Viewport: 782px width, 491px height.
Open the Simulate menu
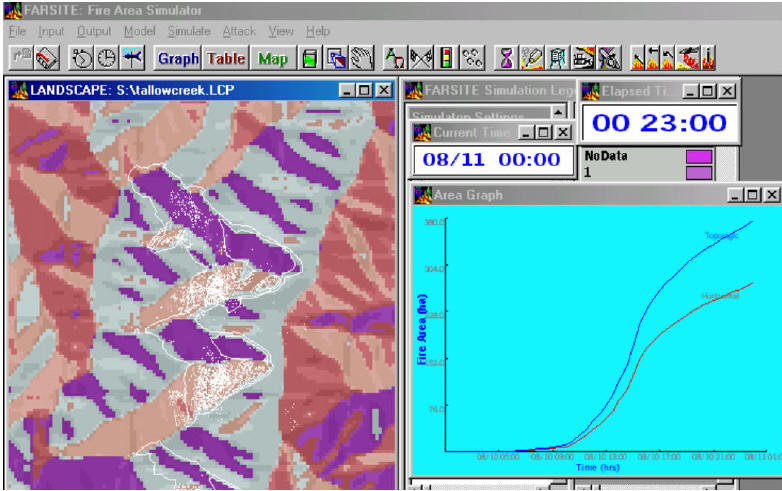(x=189, y=31)
